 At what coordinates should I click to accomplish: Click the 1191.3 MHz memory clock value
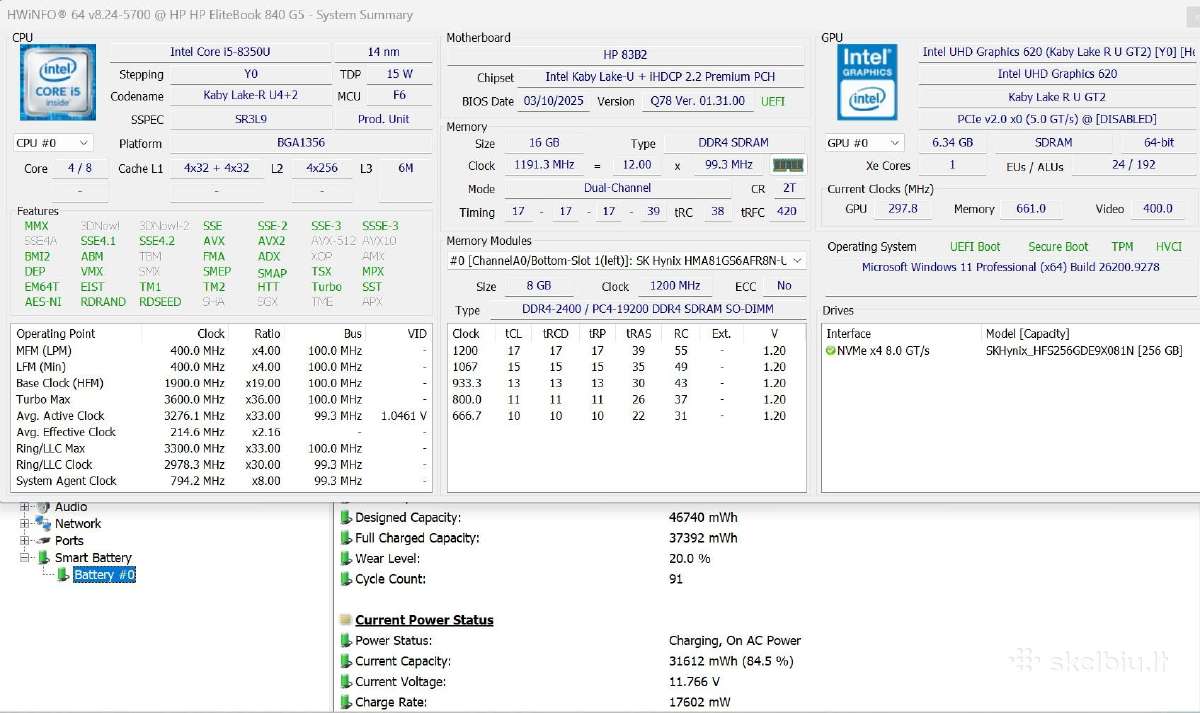click(544, 165)
